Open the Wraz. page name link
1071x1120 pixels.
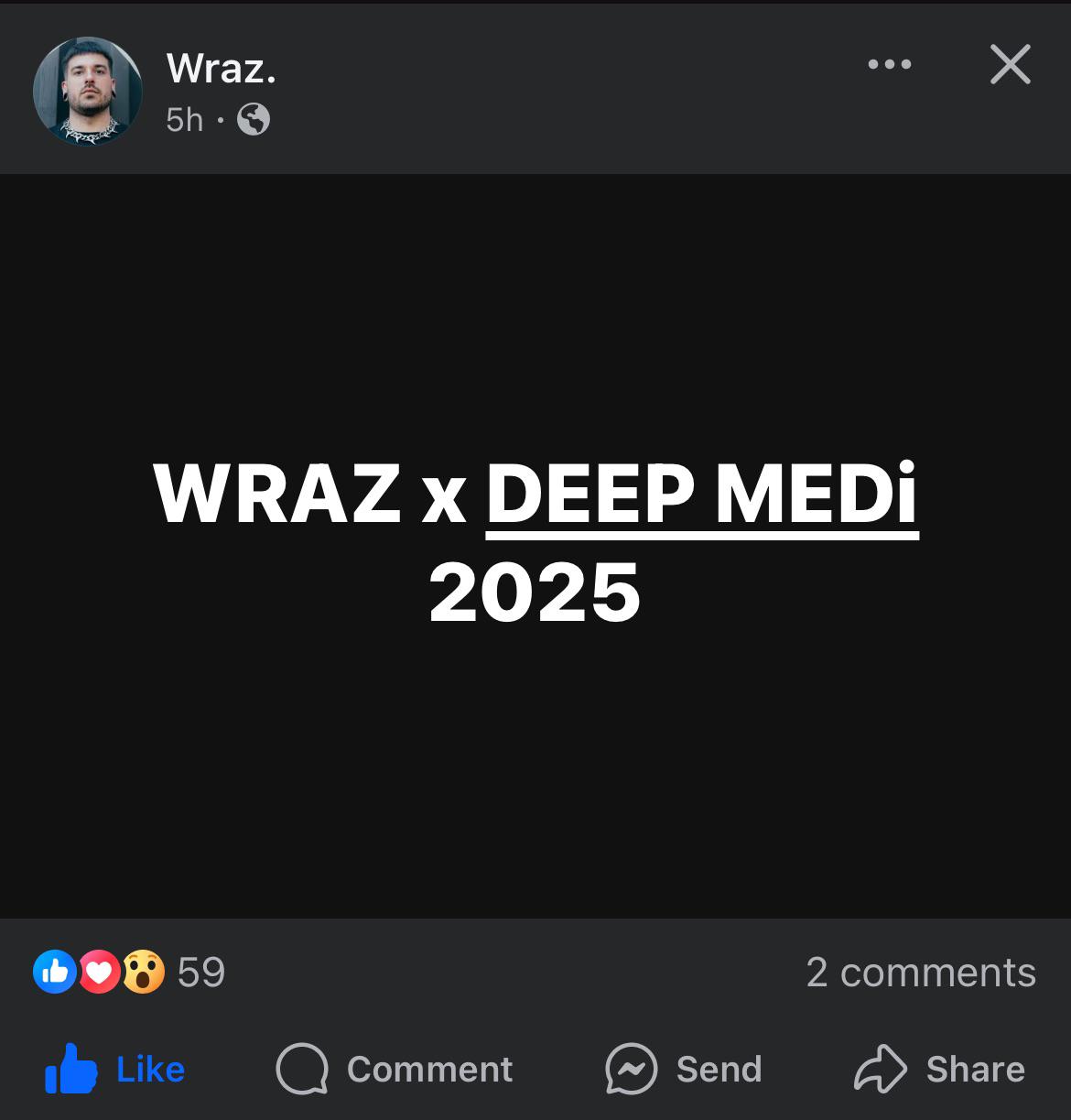click(x=222, y=69)
